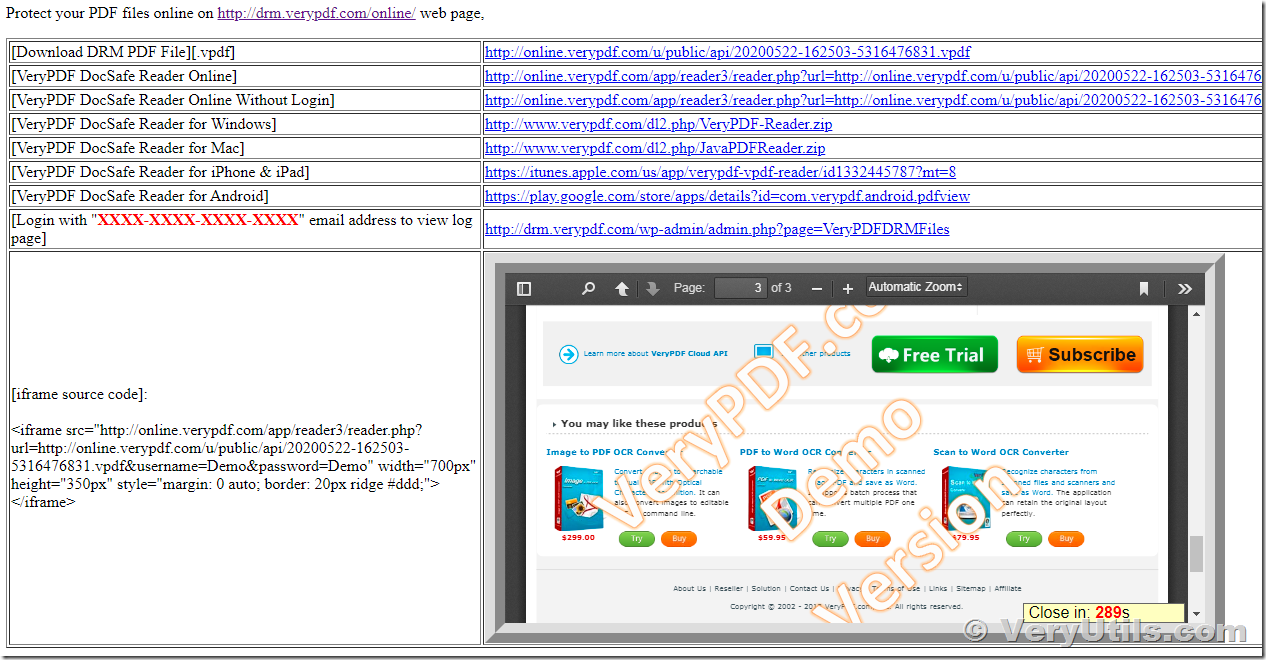This screenshot has width=1266, height=660.
Task: Click the bookmark current view icon
Action: pyautogui.click(x=1143, y=288)
